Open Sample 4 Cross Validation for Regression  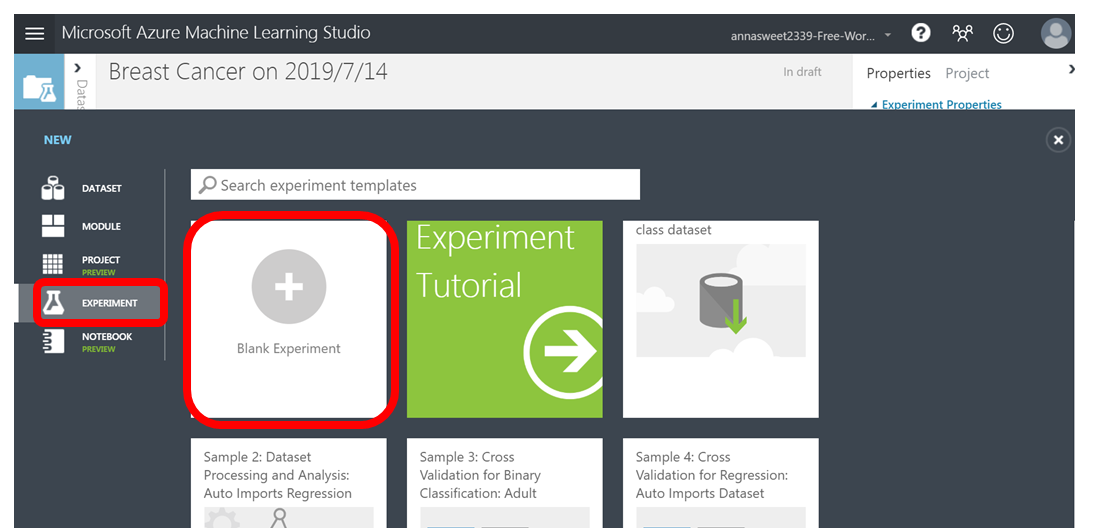[x=721, y=483]
